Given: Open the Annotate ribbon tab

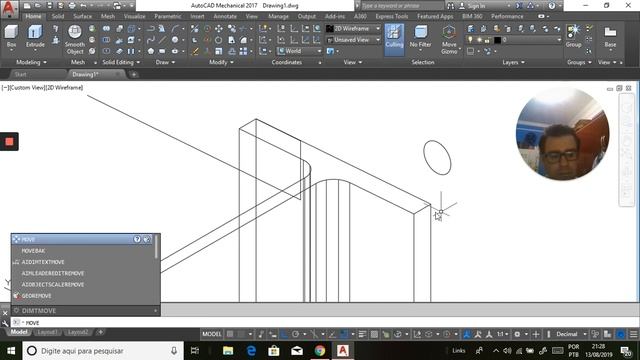Looking at the screenshot, I should click(225, 16).
